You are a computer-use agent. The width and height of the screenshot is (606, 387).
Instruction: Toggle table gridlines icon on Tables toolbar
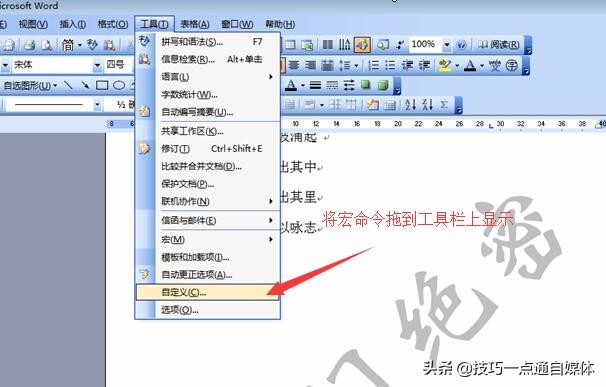[390, 105]
